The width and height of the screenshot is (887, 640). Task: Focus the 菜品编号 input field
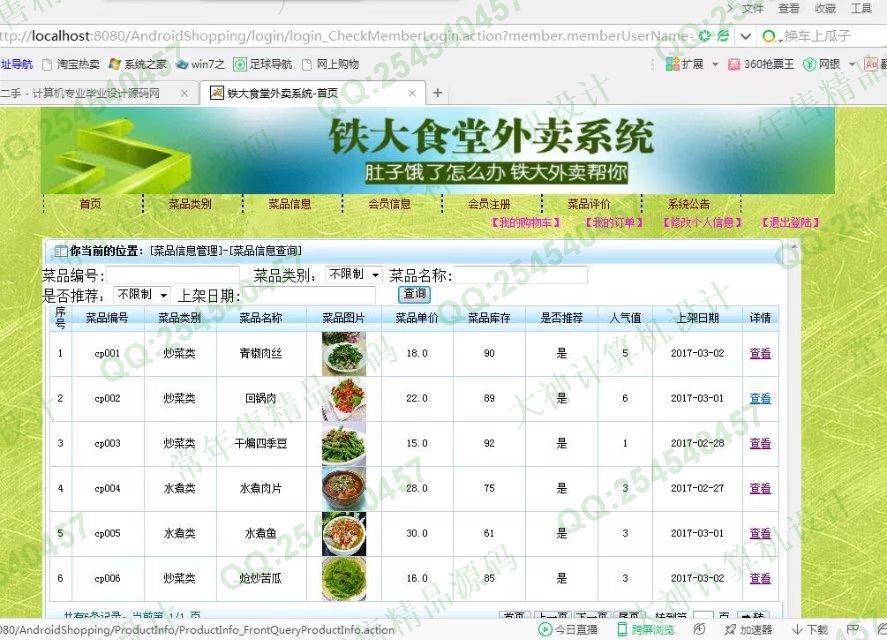point(173,276)
